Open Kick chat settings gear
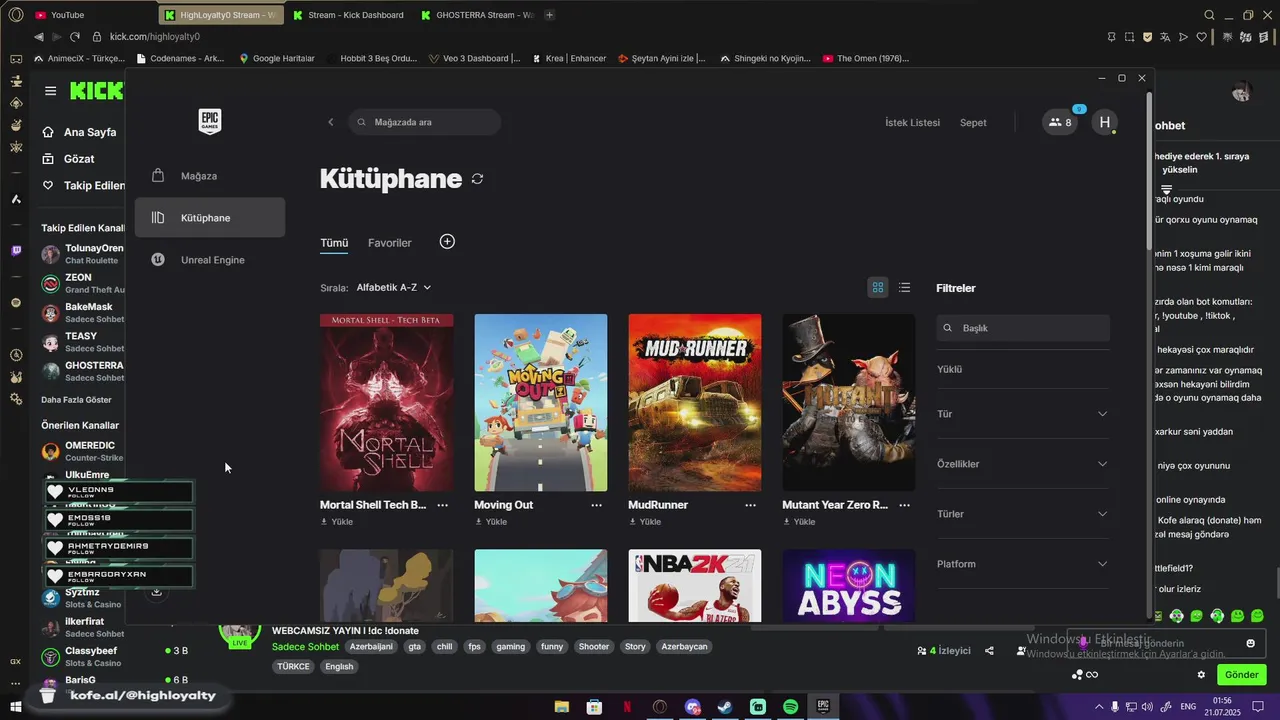 click(x=1201, y=675)
